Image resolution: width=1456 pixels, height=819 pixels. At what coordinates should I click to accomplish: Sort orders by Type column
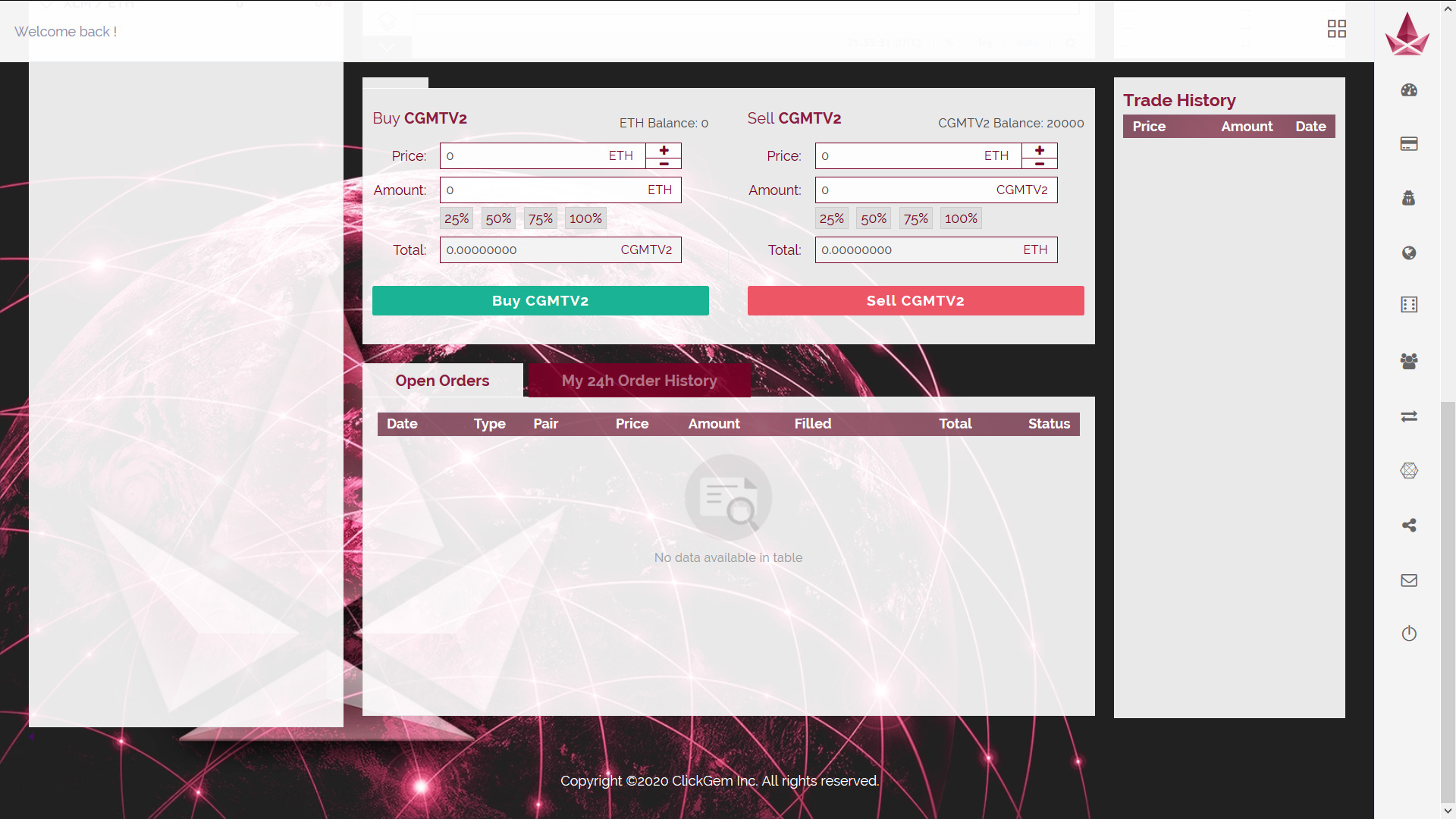coord(490,424)
